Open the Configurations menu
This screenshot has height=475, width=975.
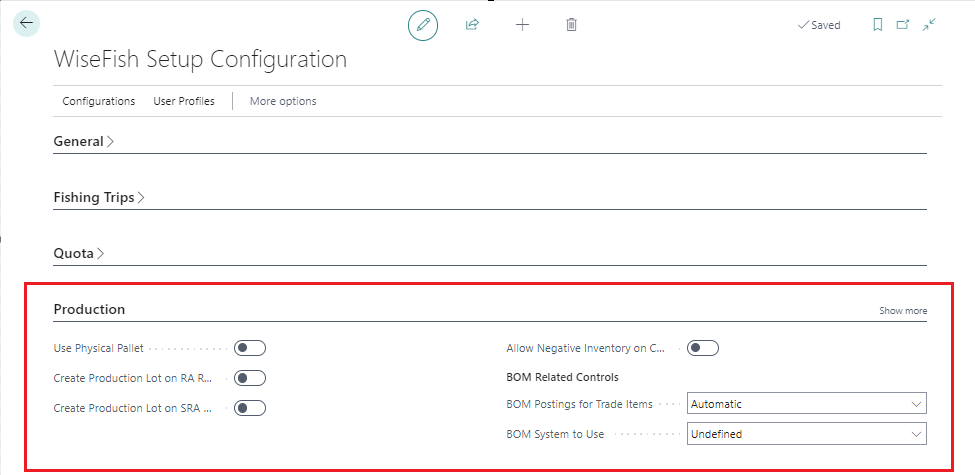coord(98,101)
